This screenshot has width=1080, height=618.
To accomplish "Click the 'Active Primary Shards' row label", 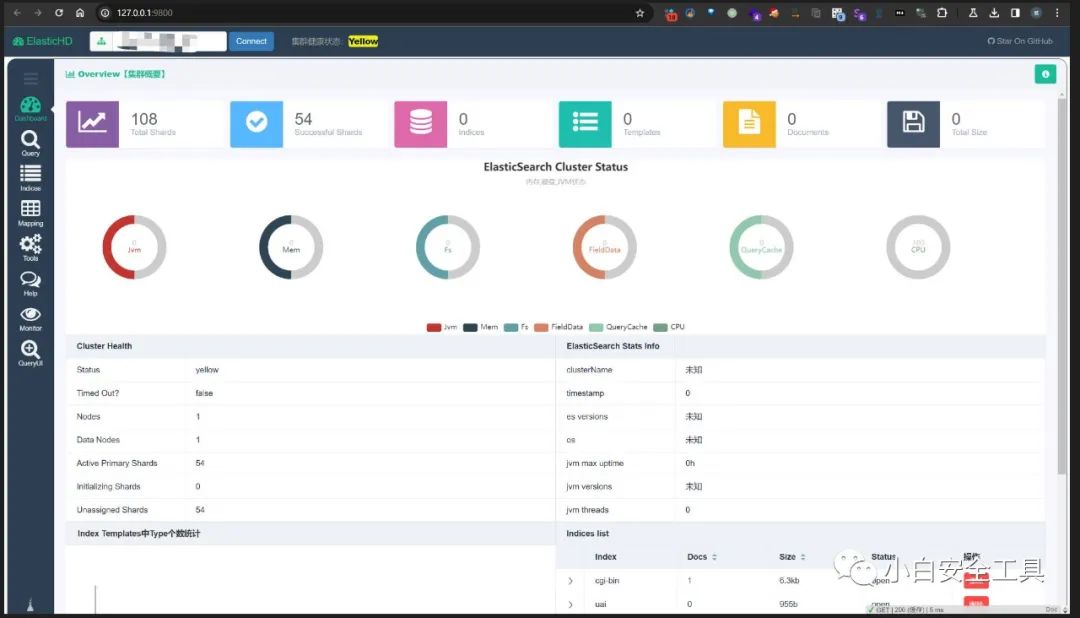I will pos(117,464).
